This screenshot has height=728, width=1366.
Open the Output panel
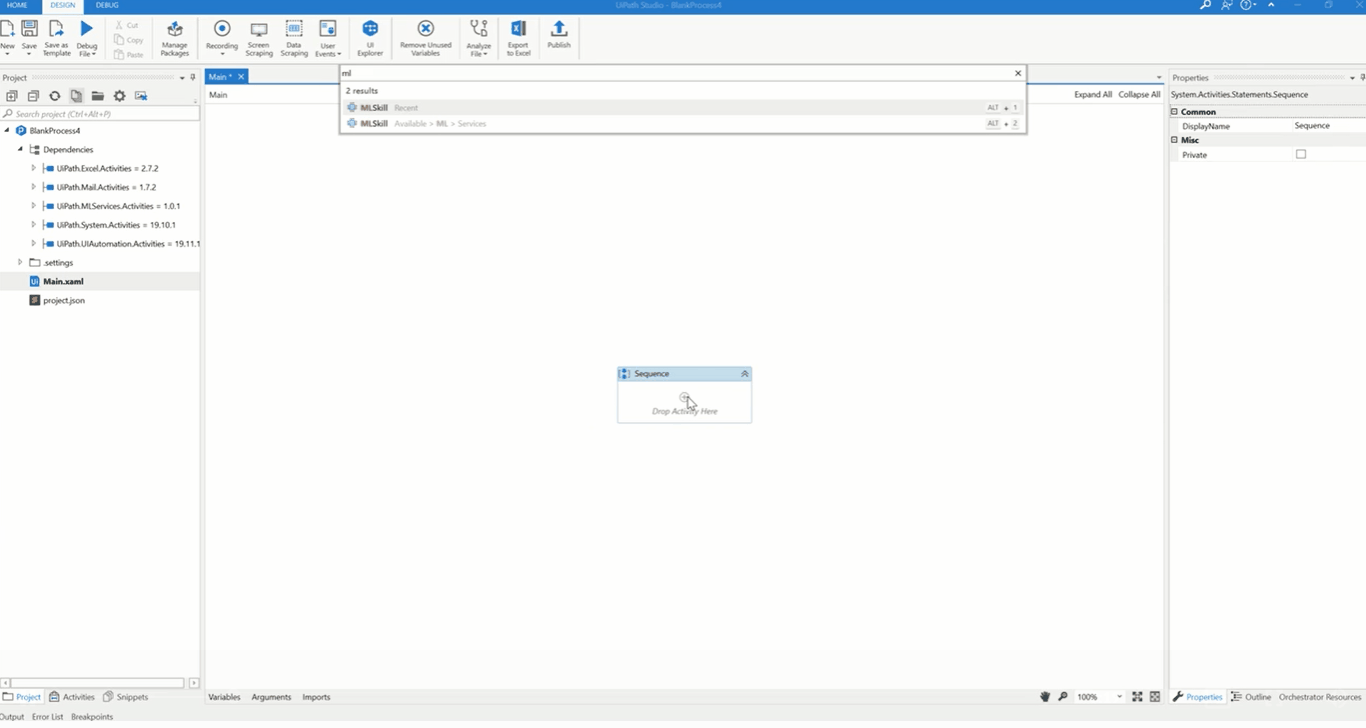click(12, 717)
